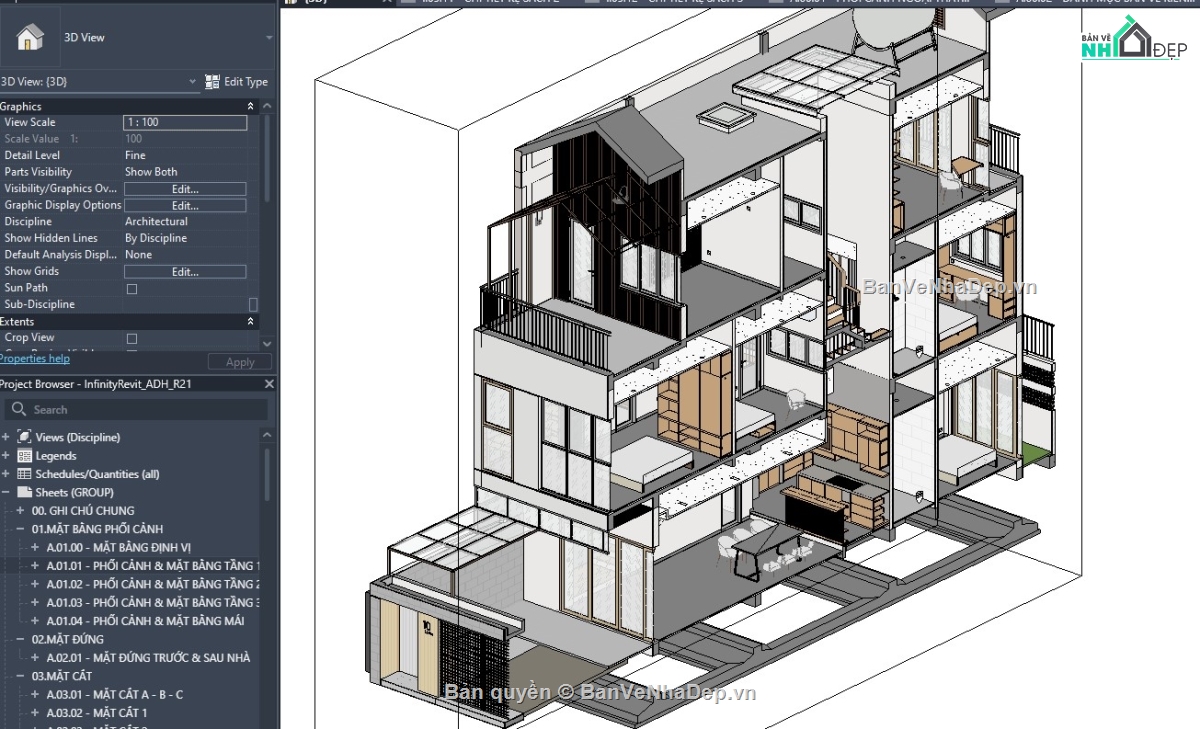The height and width of the screenshot is (729, 1200).
Task: Select the Legends label
Action: [56, 456]
